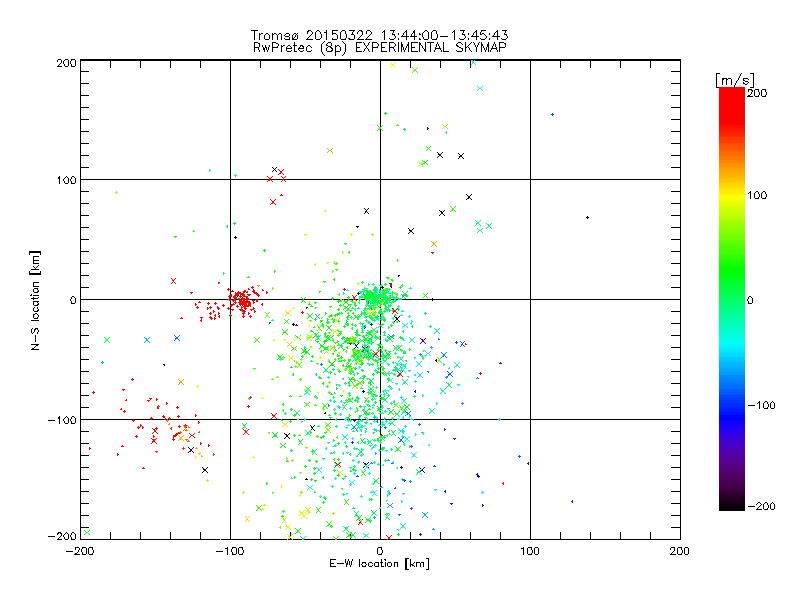The image size is (800, 600).
Task: Click the 'E-W location [km]' axis label
Action: tap(379, 564)
